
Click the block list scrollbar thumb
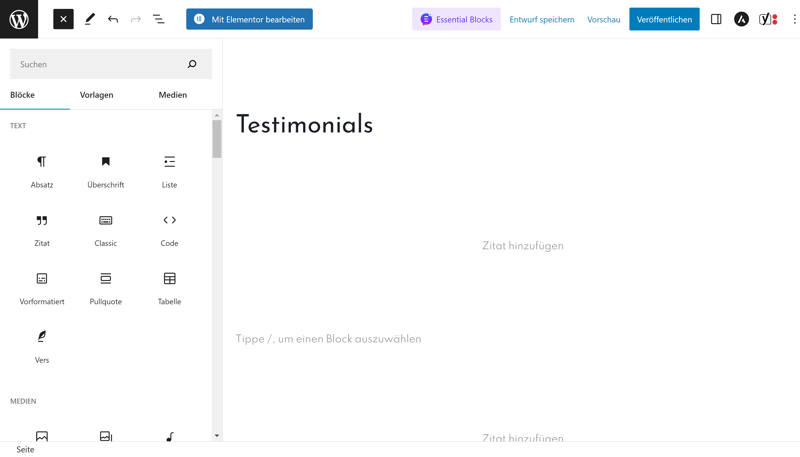pyautogui.click(x=217, y=139)
